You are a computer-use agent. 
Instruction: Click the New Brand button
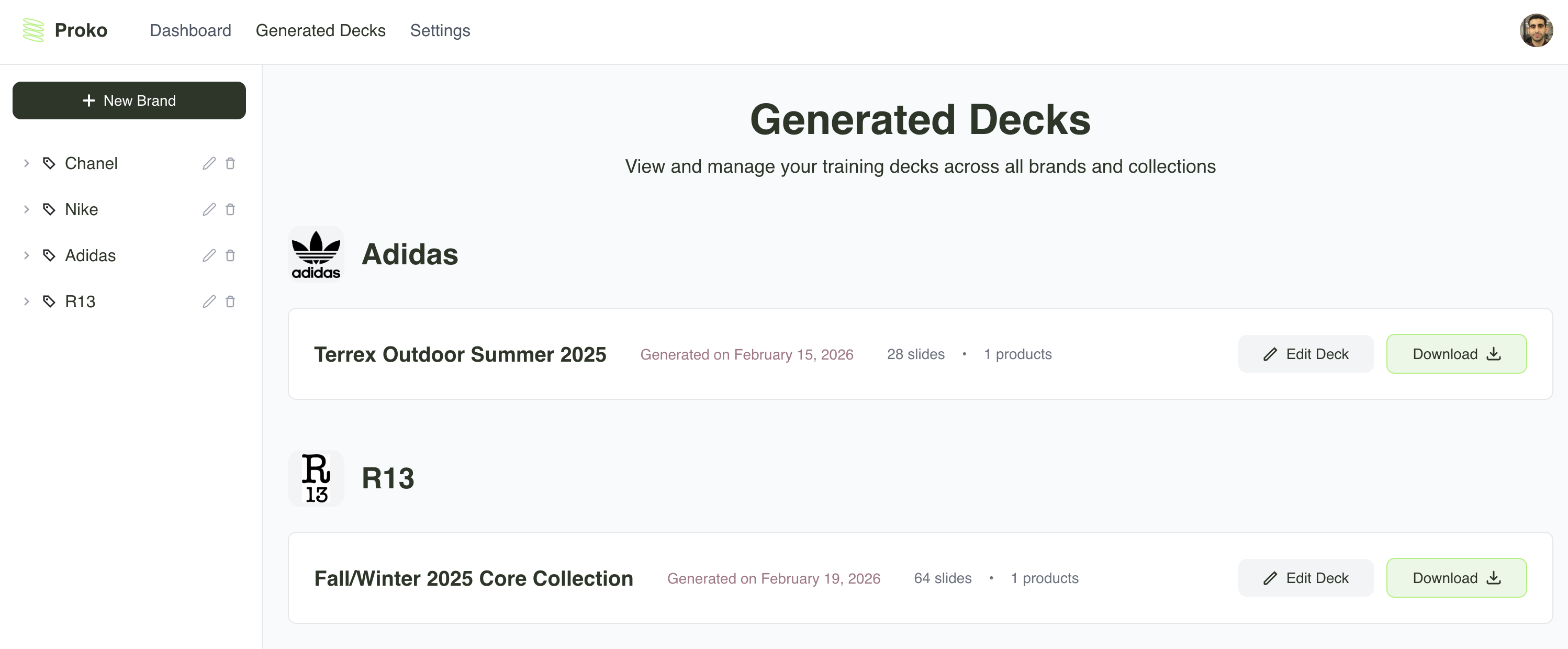129,100
